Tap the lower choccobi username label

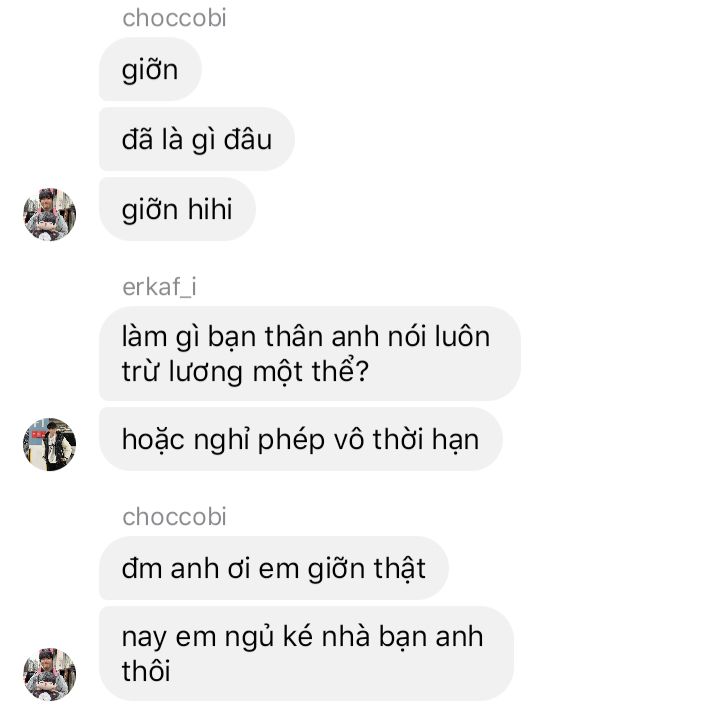coord(174,517)
